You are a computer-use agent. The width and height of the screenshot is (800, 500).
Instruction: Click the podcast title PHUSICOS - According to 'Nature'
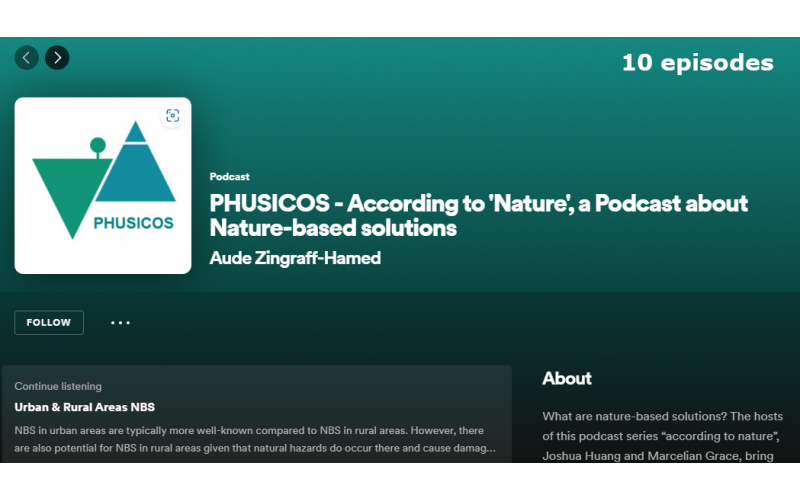click(x=479, y=215)
